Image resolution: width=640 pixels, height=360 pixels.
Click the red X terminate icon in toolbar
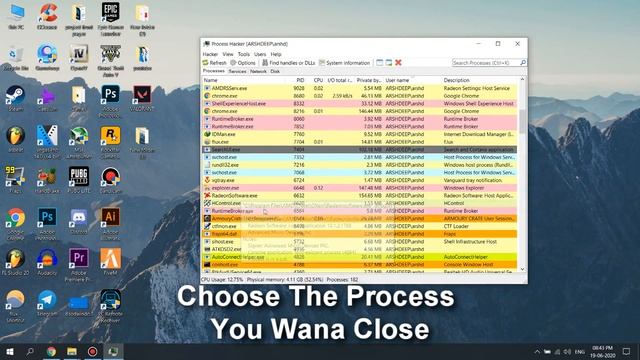click(x=398, y=62)
